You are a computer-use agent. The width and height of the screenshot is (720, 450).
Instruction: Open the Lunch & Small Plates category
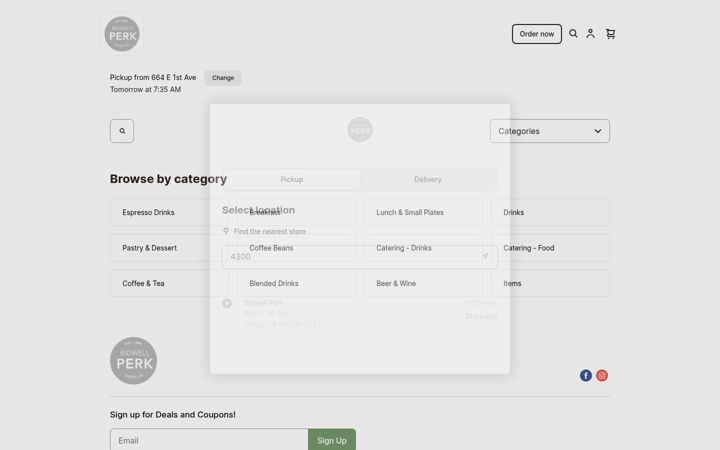coord(423,212)
